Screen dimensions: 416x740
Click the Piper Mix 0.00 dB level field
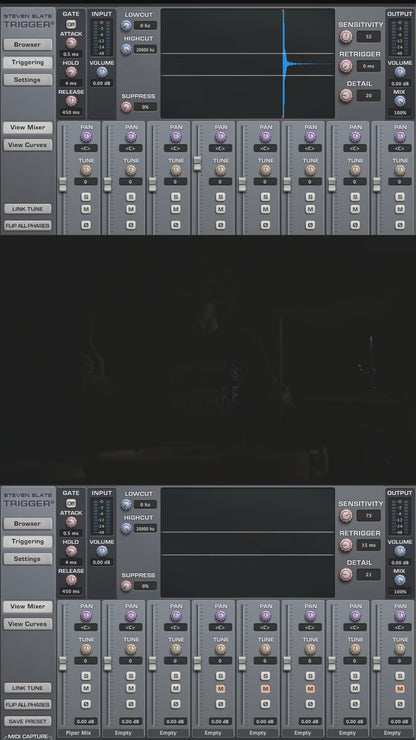point(86,722)
